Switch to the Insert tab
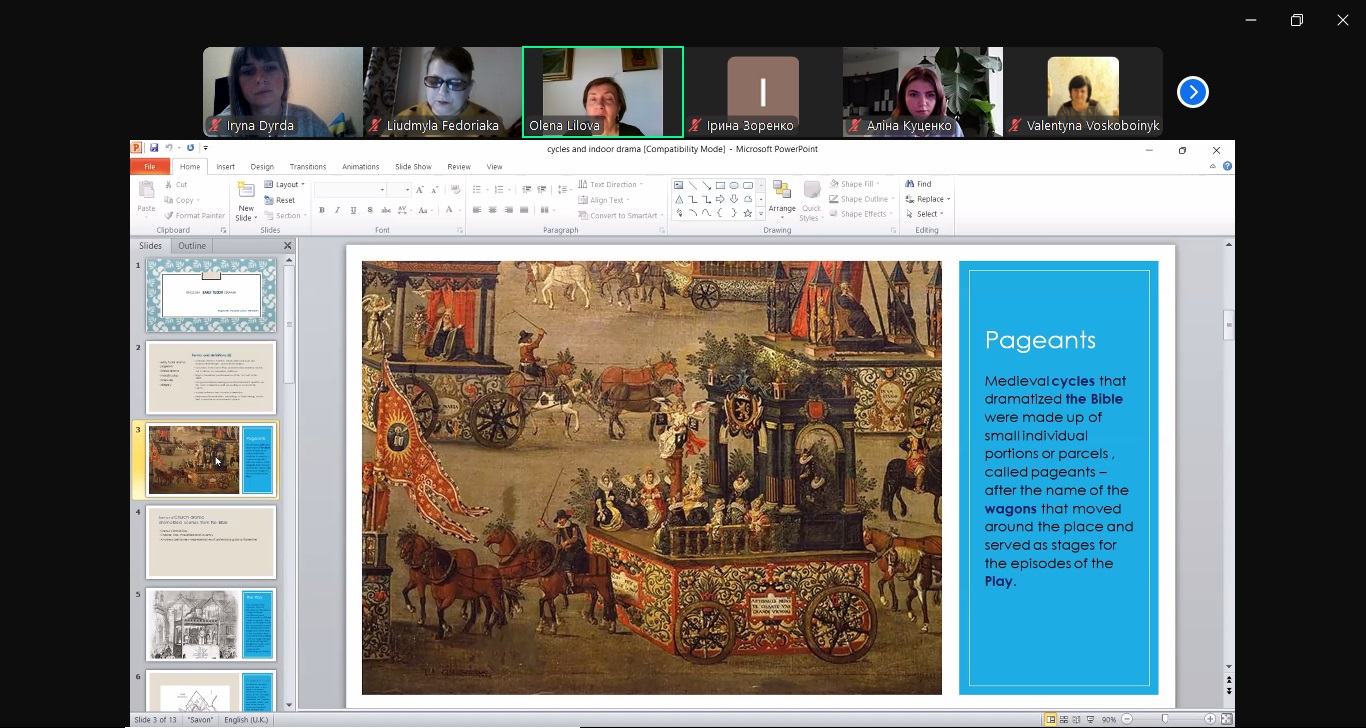 pyautogui.click(x=226, y=167)
